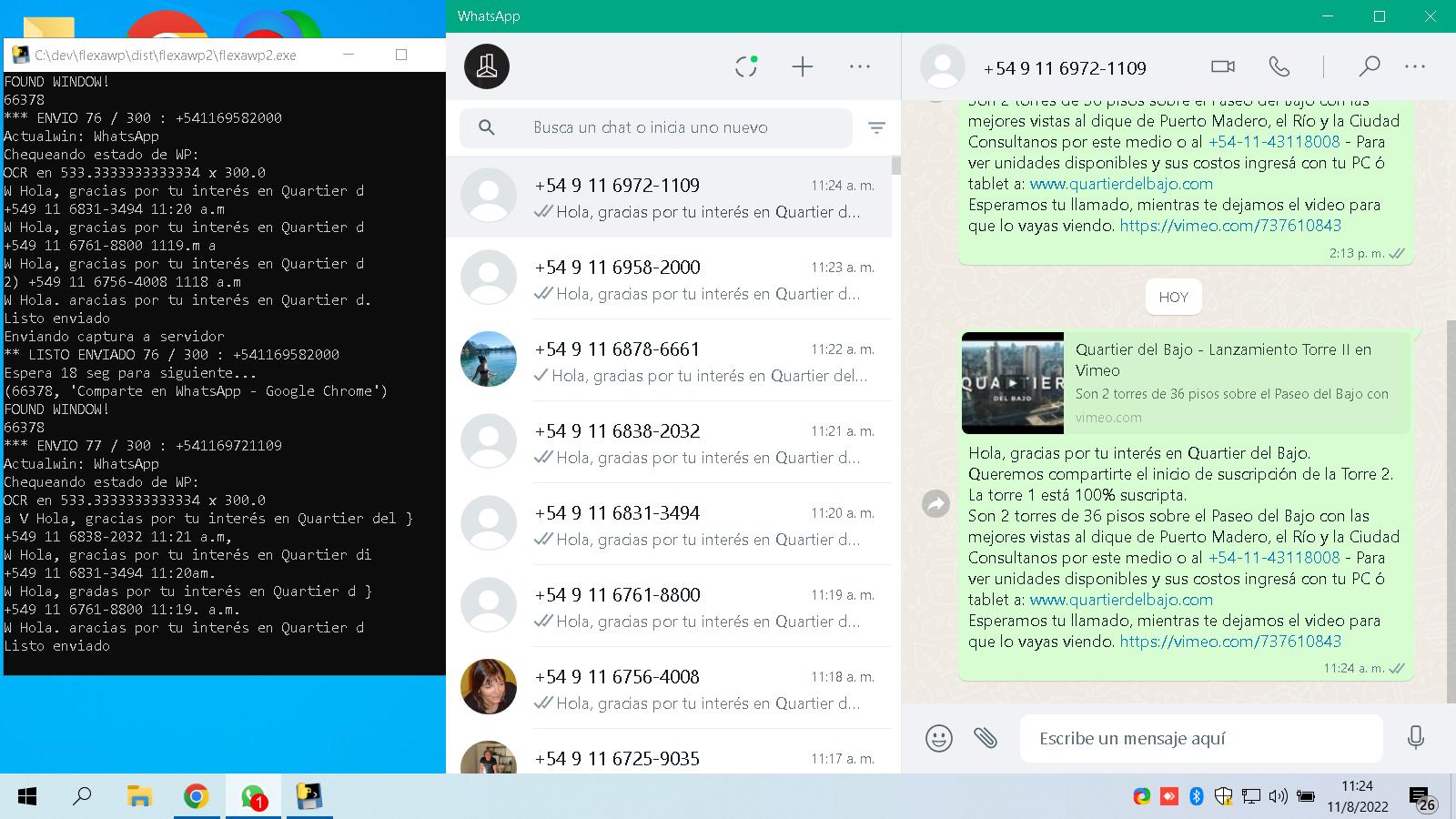Screen dimensions: 1456x819
Task: Start a video call with this contact
Action: 1223,66
